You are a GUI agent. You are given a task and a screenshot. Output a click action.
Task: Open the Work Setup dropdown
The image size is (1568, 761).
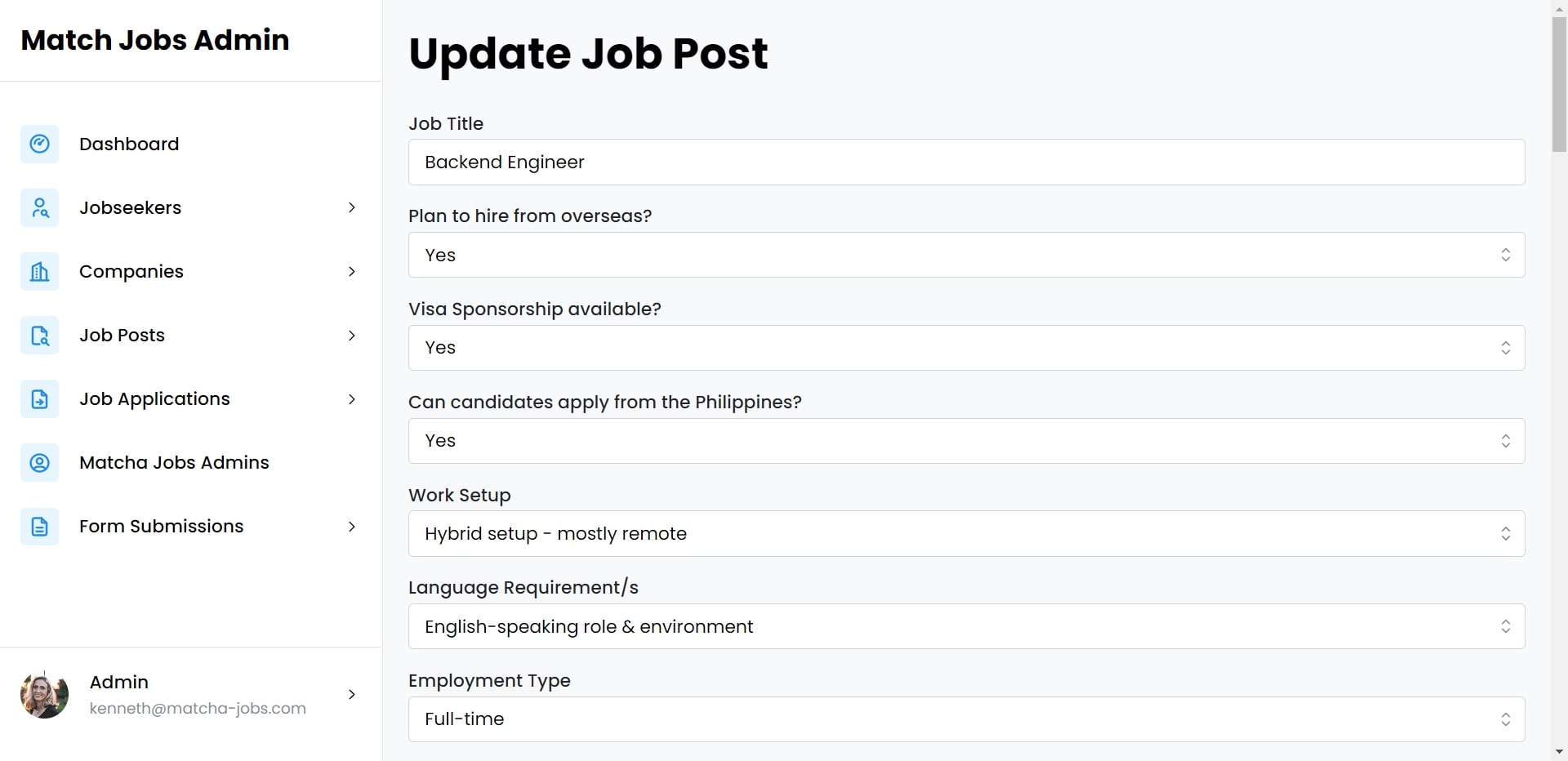[x=966, y=533]
